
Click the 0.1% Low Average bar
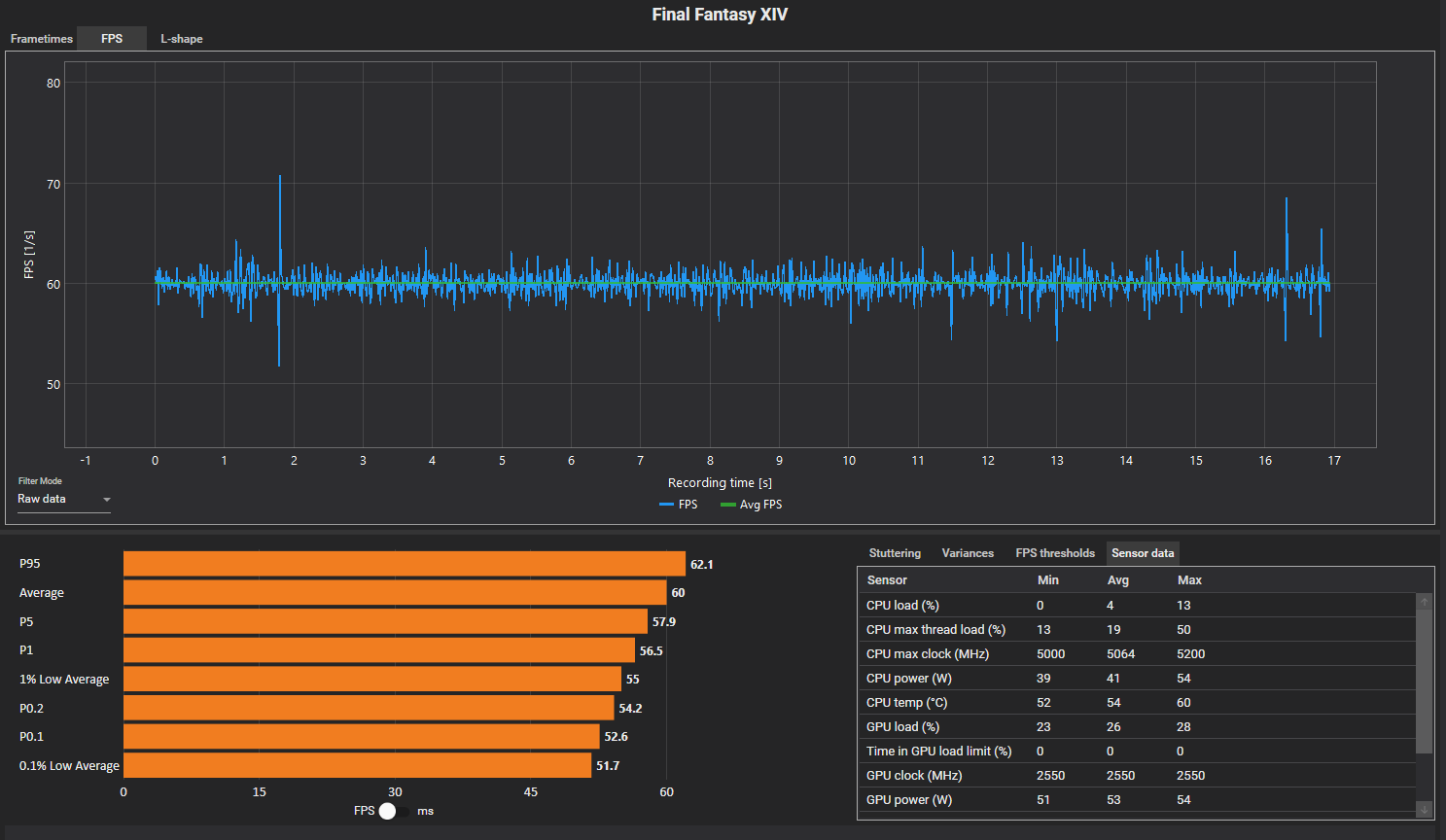pyautogui.click(x=358, y=765)
